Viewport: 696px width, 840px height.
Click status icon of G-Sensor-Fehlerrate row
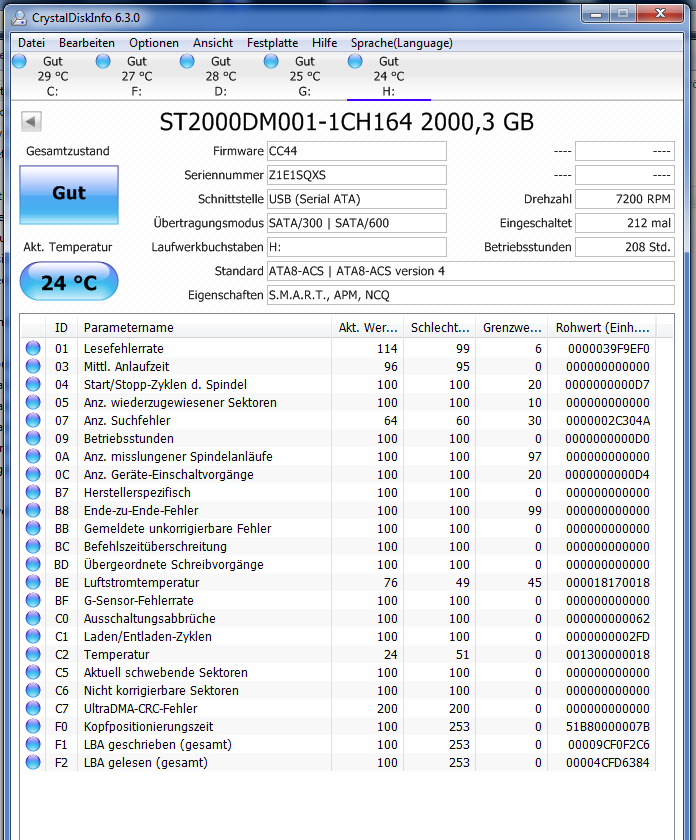pos(33,601)
